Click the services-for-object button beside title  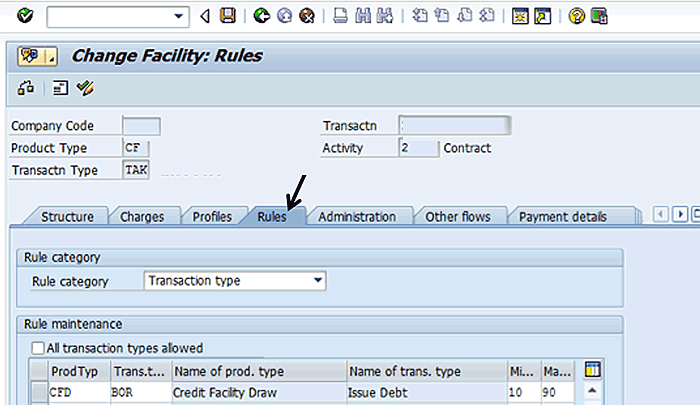click(37, 56)
